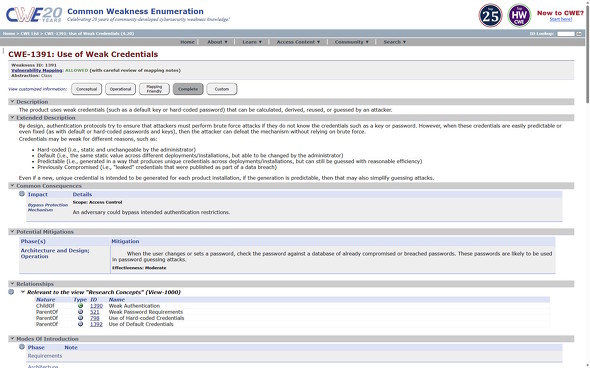590x368 pixels.
Task: Focus the ID Lookup input field
Action: [x=566, y=33]
